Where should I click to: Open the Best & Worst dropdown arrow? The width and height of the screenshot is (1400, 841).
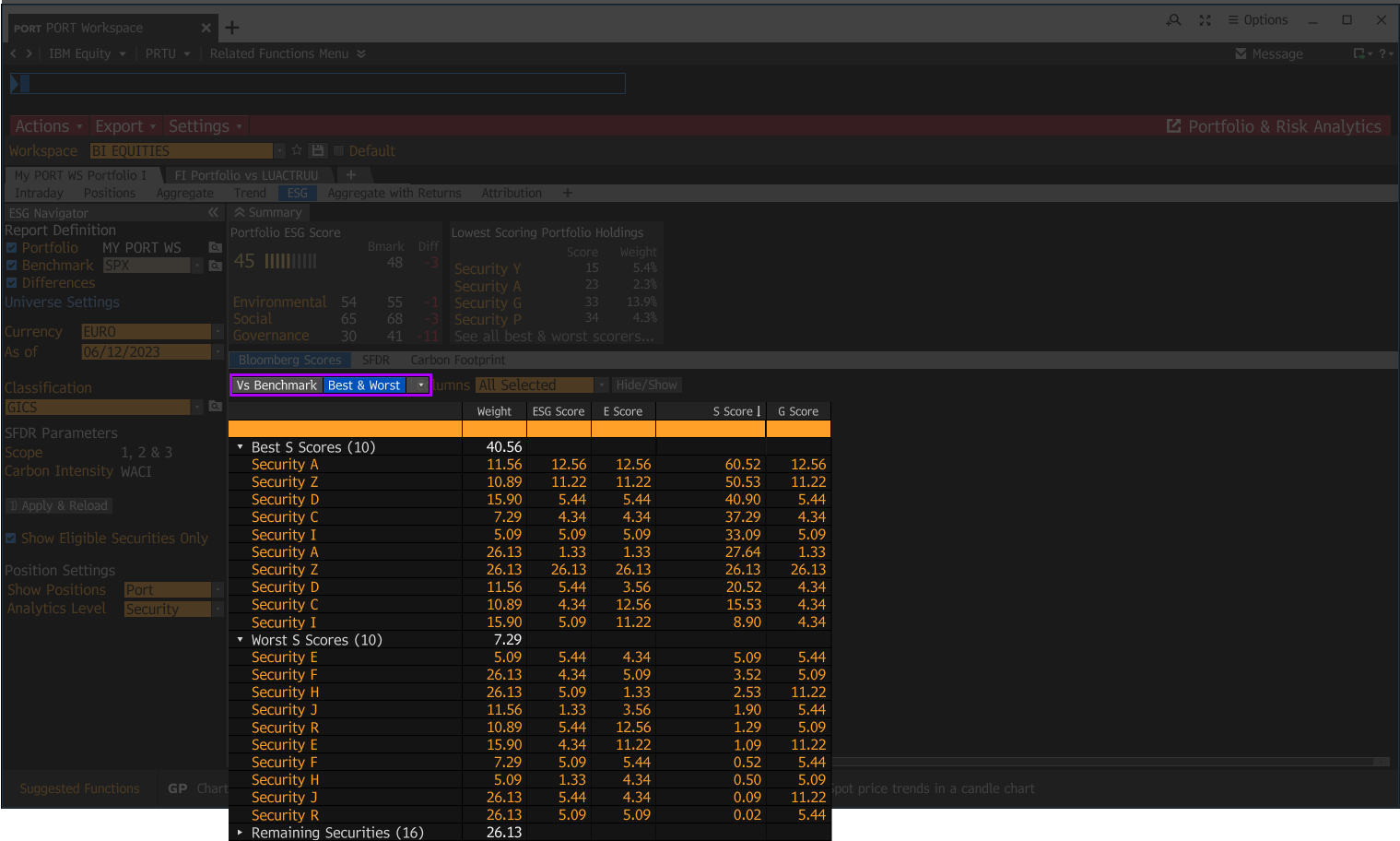(x=420, y=385)
